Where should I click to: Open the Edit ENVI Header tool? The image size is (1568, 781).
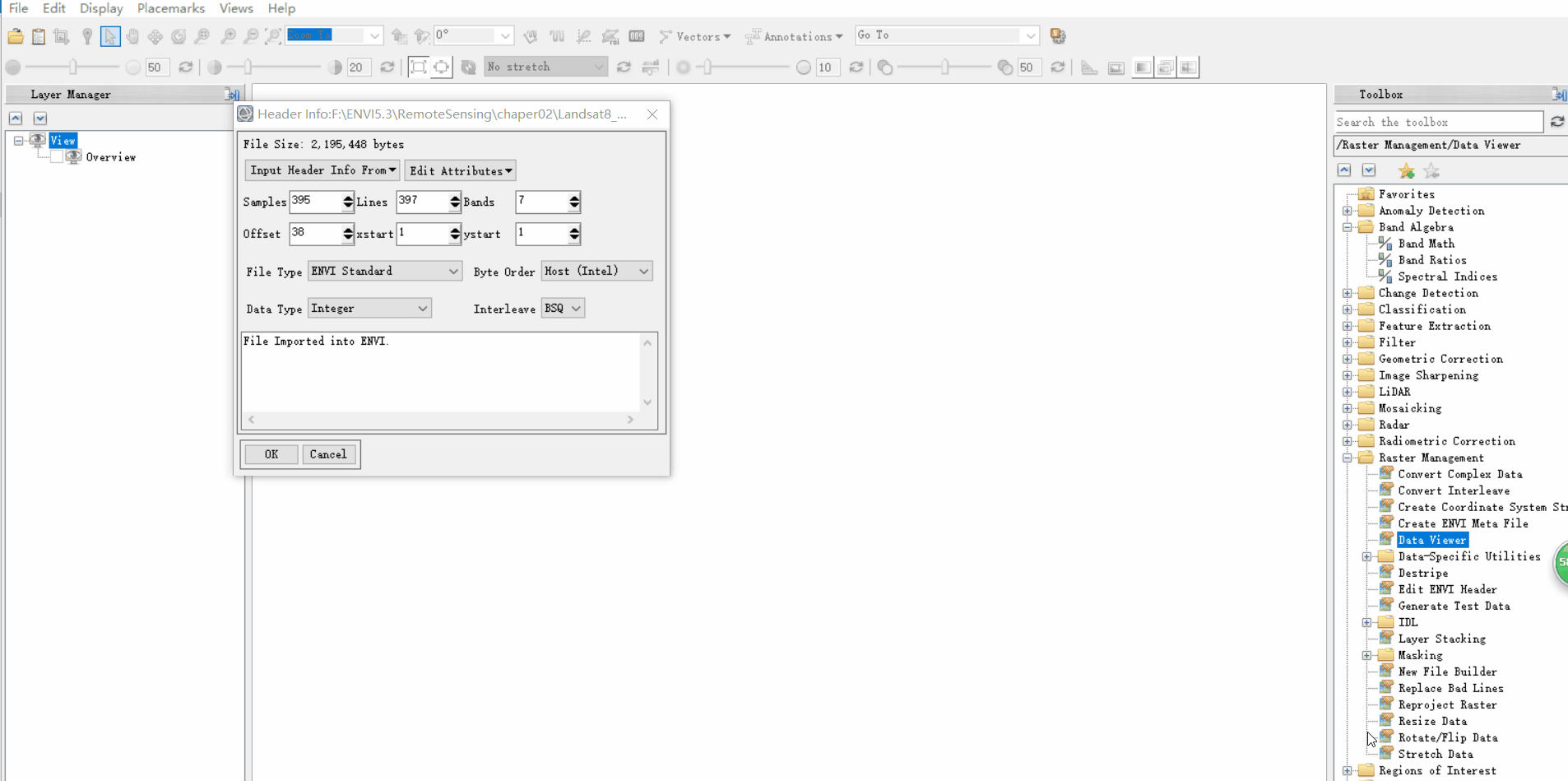click(x=1448, y=589)
